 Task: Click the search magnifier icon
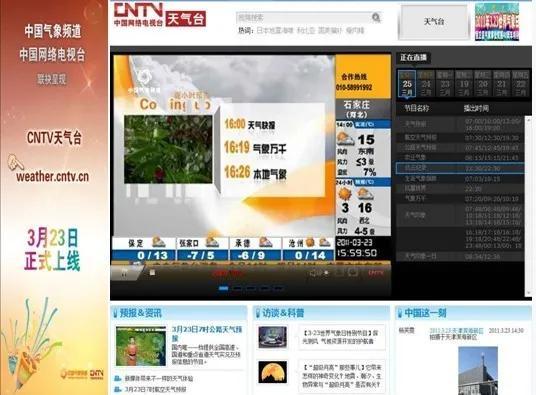pyautogui.click(x=376, y=17)
